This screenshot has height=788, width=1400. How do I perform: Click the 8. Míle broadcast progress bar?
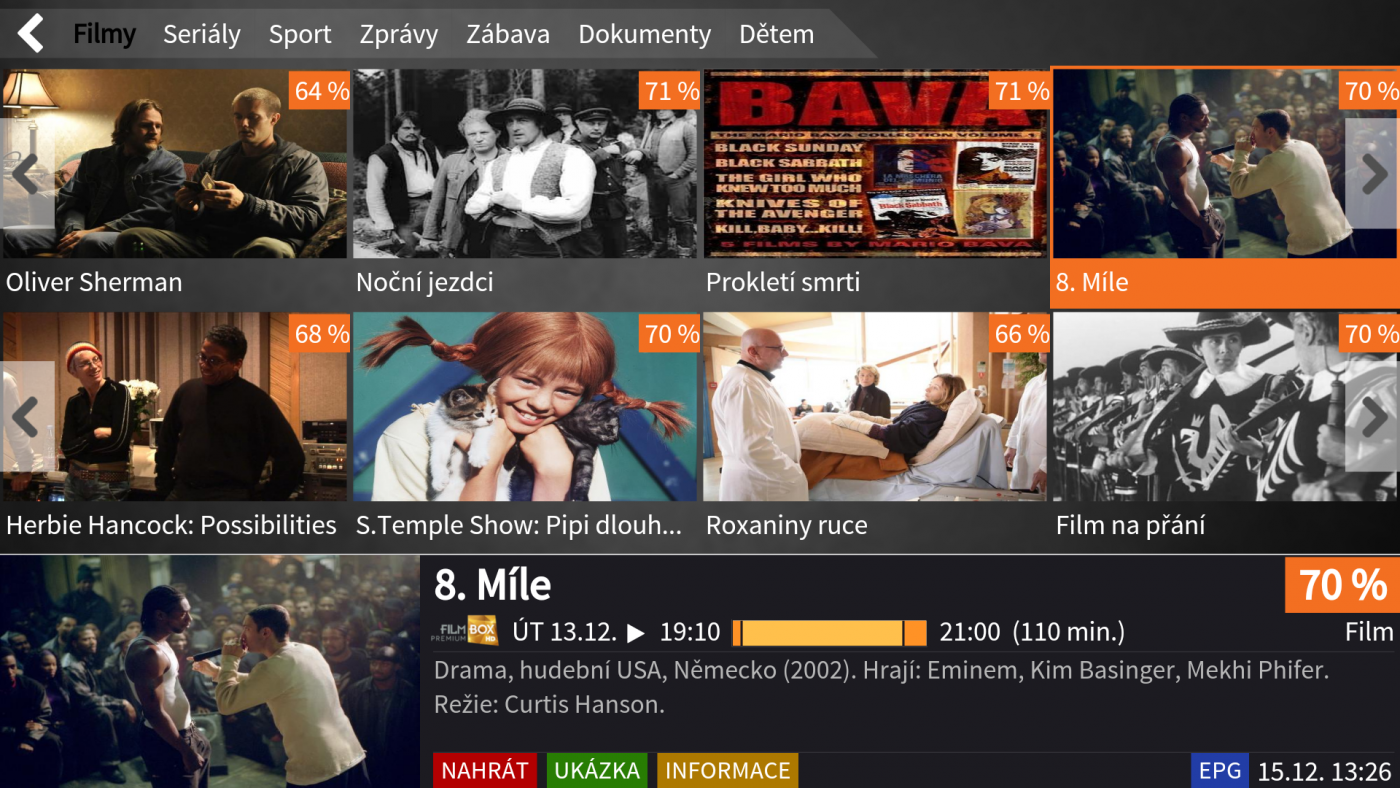coord(829,633)
